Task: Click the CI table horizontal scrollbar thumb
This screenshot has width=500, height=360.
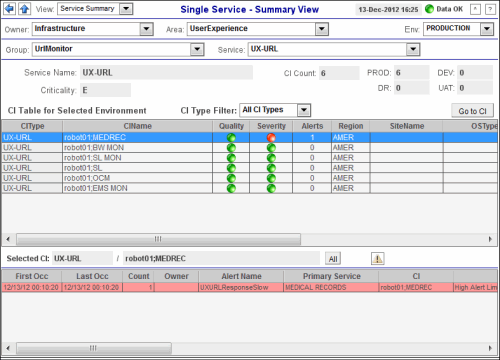Action: tap(158, 239)
